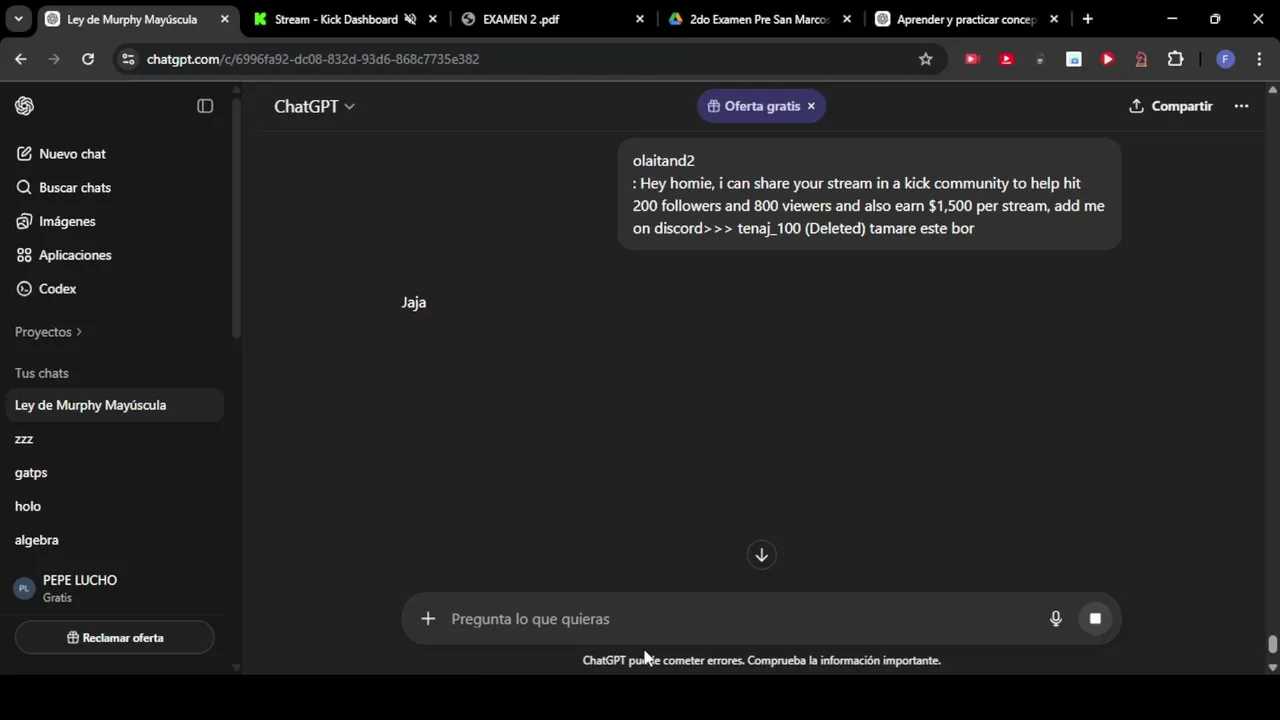
Task: Open the Chrome extensions puzzle icon
Action: click(1175, 59)
